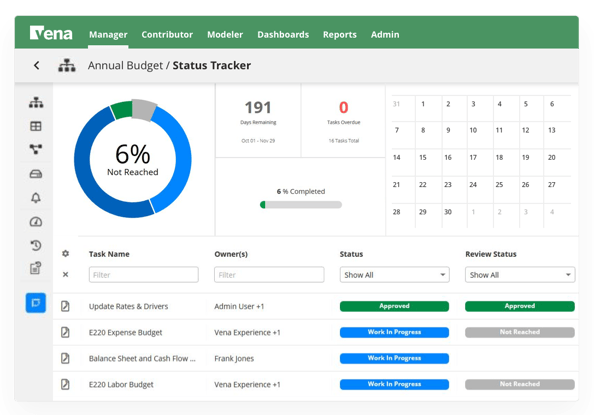This screenshot has width=594, height=415.
Task: Expand the Review Status Show All dropdown
Action: pos(520,275)
